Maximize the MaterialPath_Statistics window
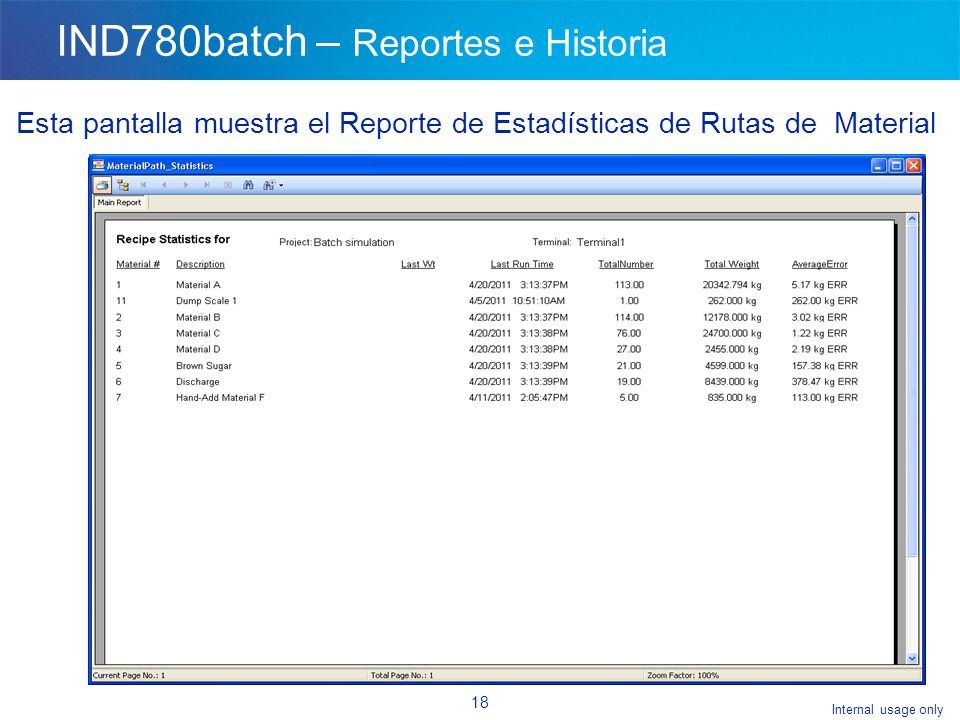The height and width of the screenshot is (720, 960). pos(896,165)
